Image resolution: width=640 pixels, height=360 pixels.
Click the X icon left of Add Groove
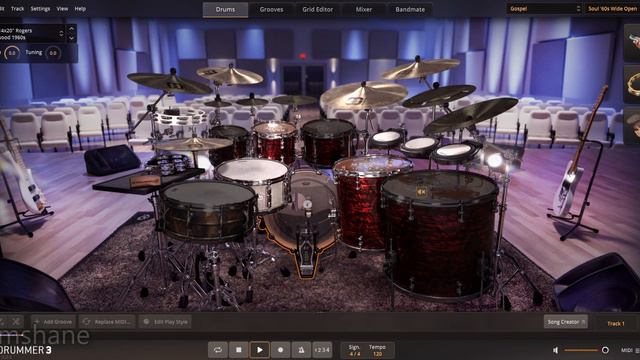[x=16, y=322]
